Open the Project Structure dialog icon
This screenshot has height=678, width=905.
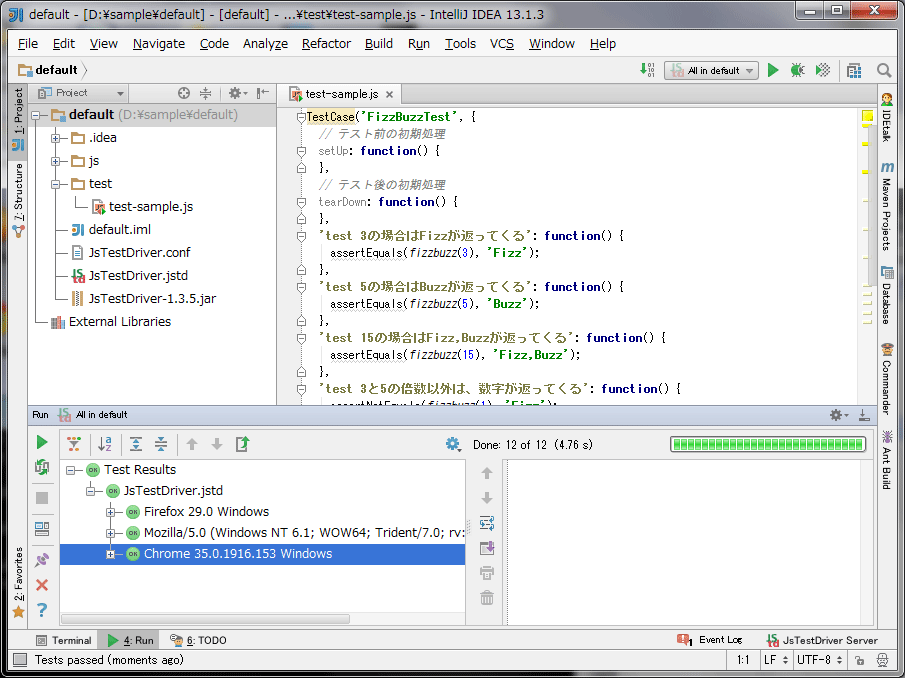point(854,70)
